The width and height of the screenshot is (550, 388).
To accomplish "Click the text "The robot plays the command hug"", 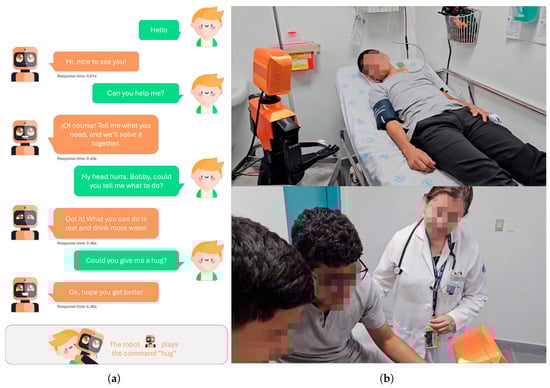I will [144, 349].
